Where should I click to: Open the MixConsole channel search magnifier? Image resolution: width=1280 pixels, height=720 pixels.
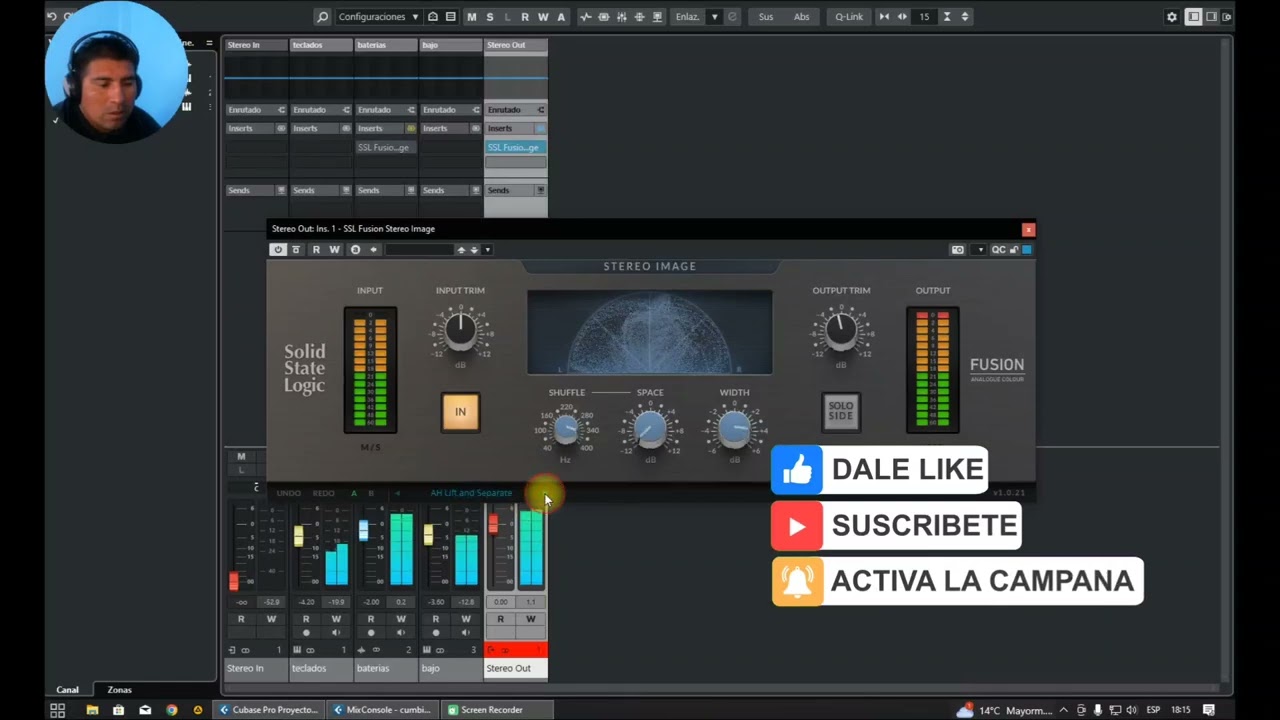(322, 17)
